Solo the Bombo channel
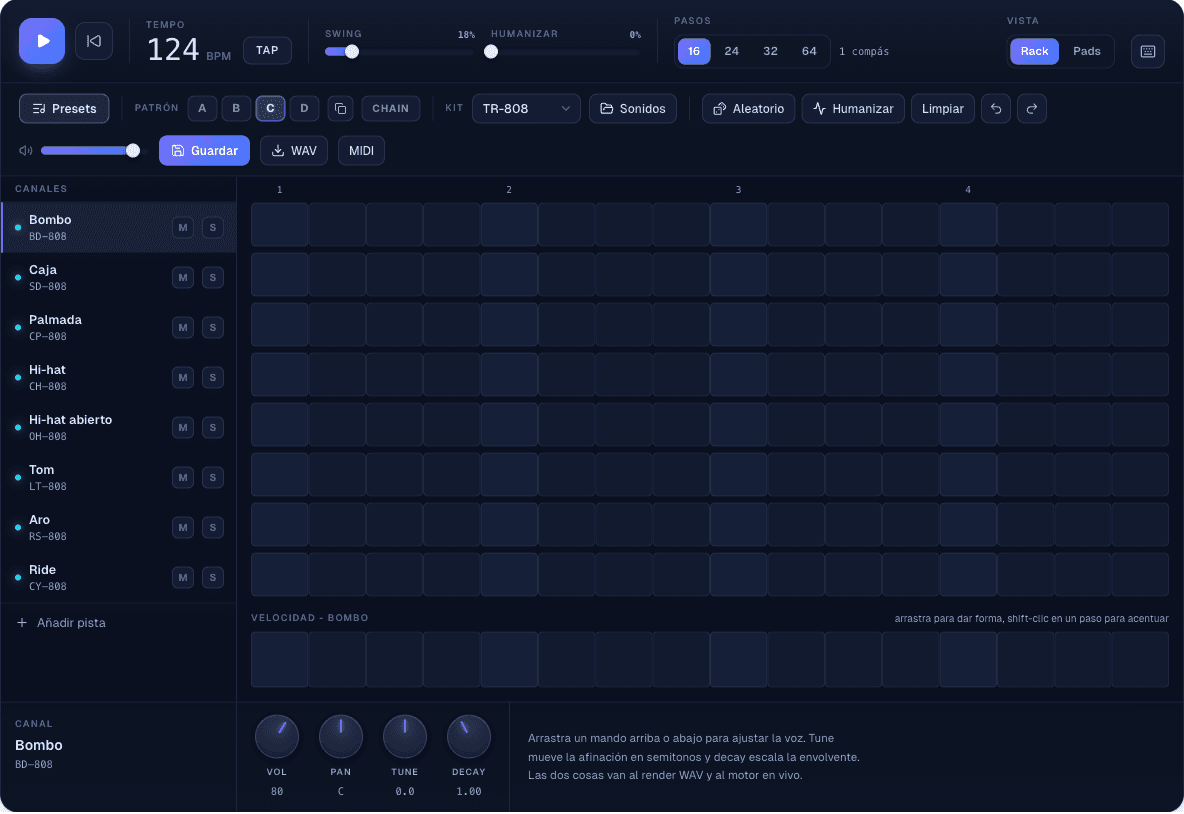1184x814 pixels. pyautogui.click(x=213, y=228)
